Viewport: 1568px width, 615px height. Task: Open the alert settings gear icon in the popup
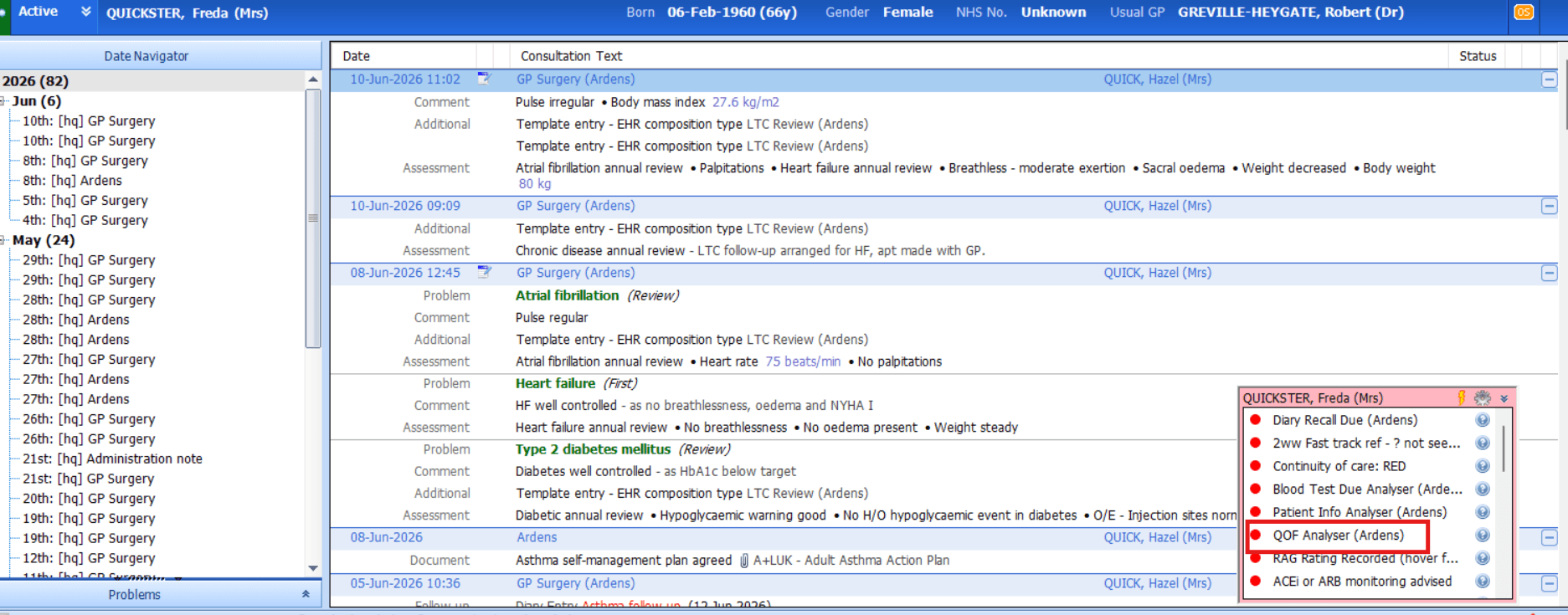pyautogui.click(x=1483, y=398)
